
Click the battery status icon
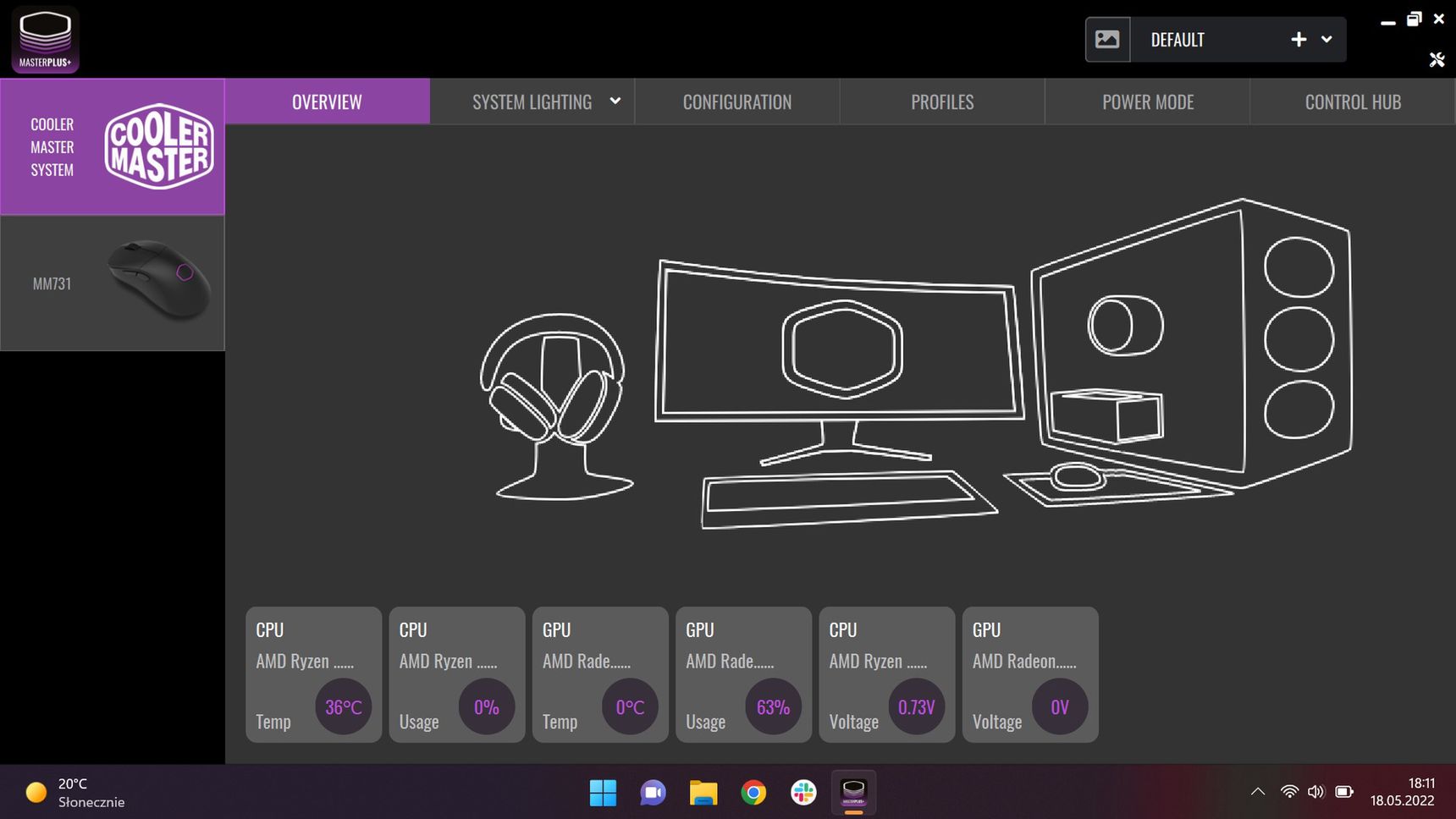(x=1343, y=792)
